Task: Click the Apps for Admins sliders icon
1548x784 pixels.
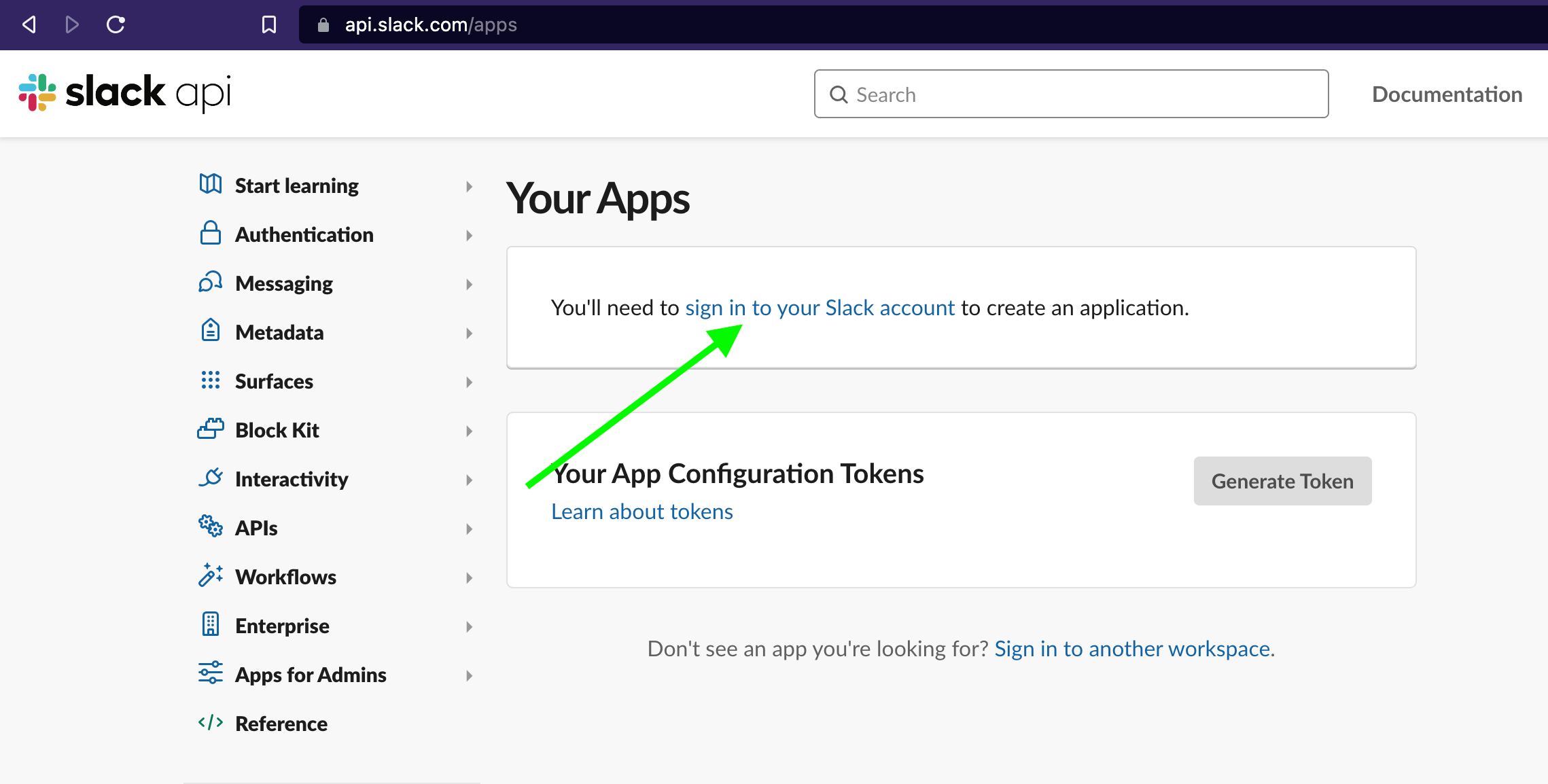Action: 210,673
